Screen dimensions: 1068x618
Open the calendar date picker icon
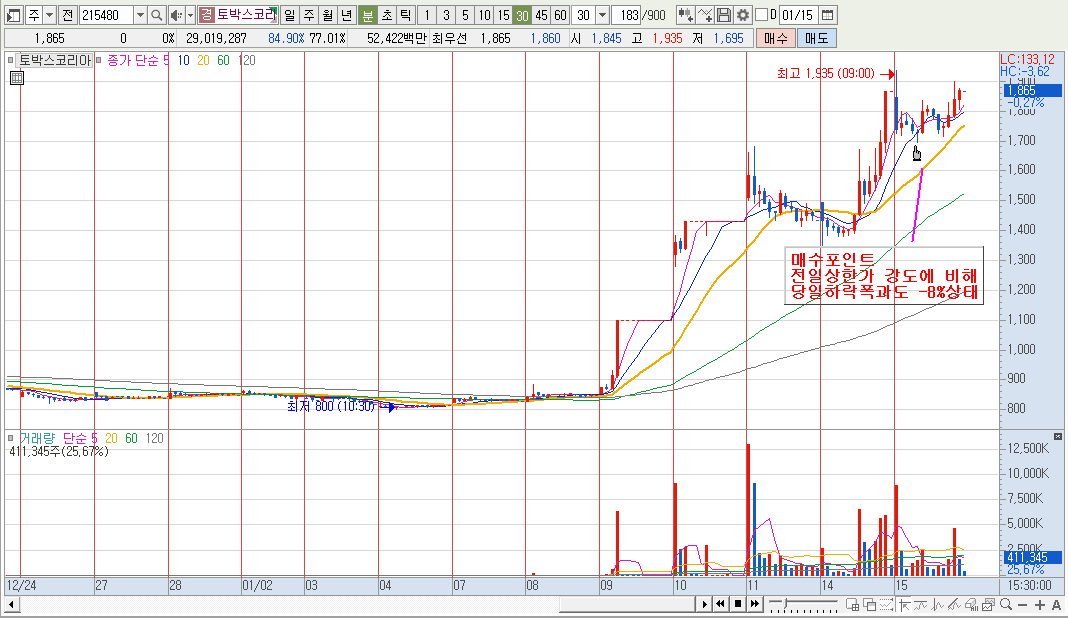click(828, 15)
